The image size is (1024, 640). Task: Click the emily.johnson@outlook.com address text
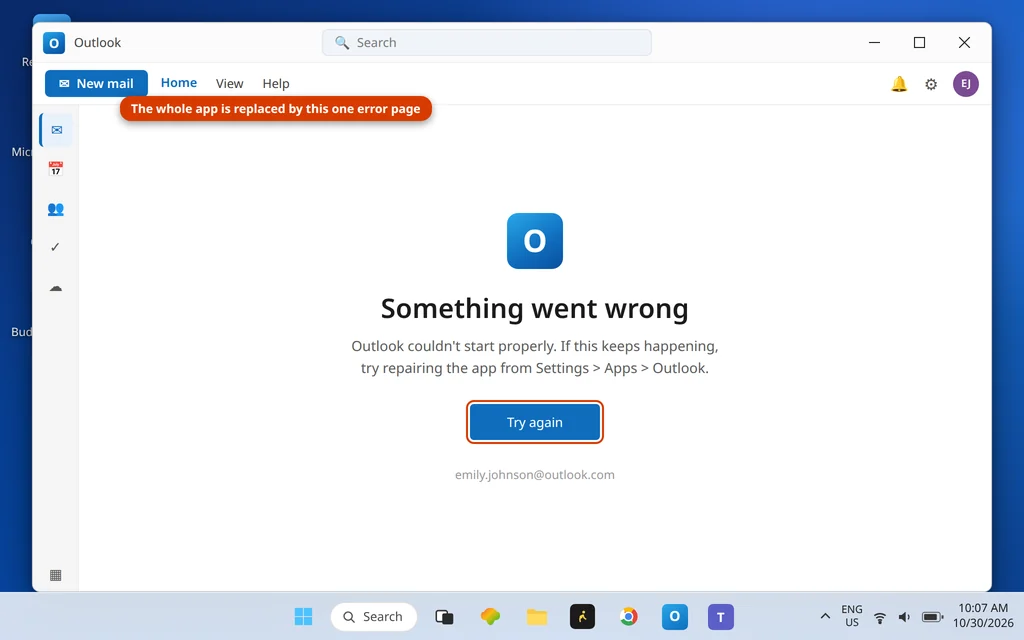click(534, 475)
